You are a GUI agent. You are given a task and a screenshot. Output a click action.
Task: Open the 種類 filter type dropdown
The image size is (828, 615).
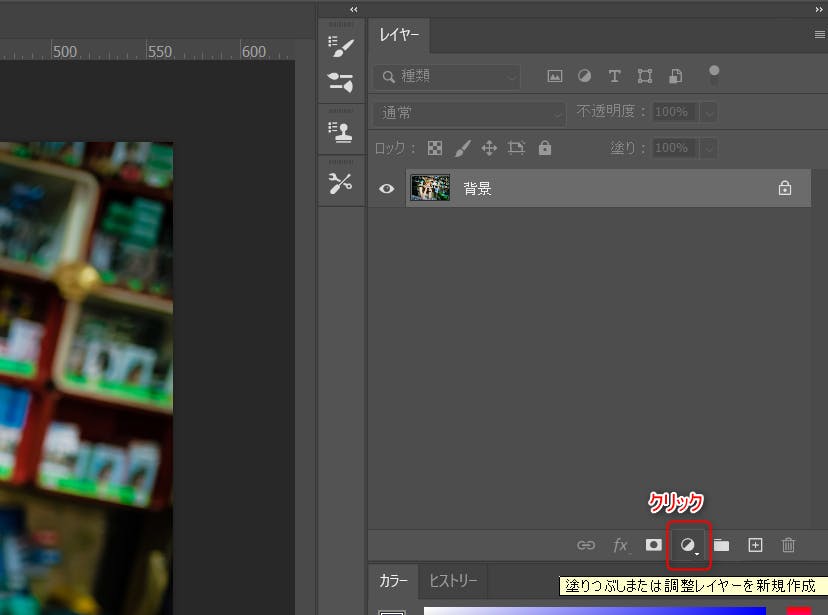click(447, 76)
